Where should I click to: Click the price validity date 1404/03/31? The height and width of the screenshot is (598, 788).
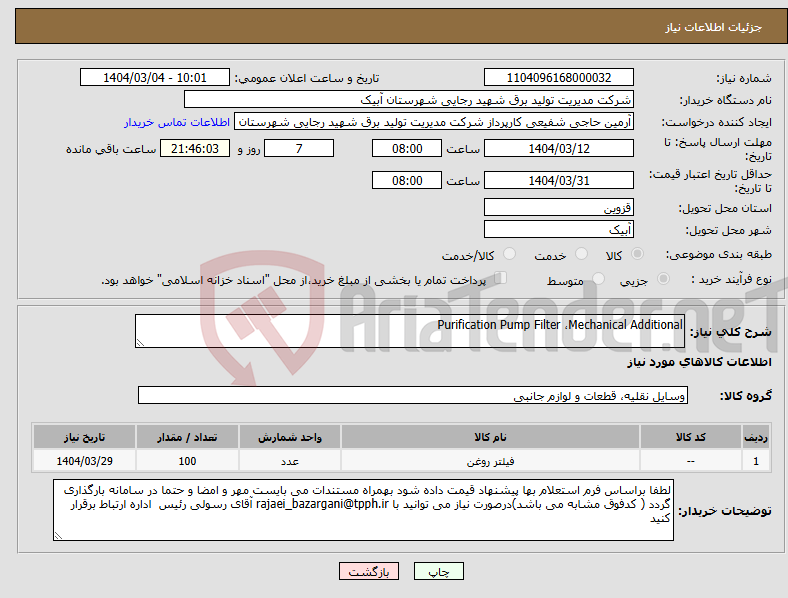tap(558, 180)
